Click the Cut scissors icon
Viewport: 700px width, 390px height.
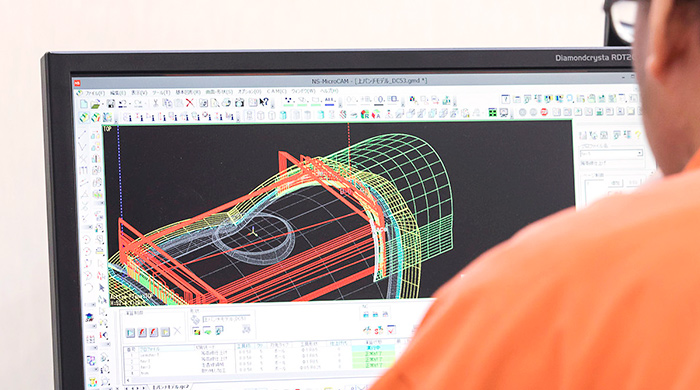click(155, 103)
